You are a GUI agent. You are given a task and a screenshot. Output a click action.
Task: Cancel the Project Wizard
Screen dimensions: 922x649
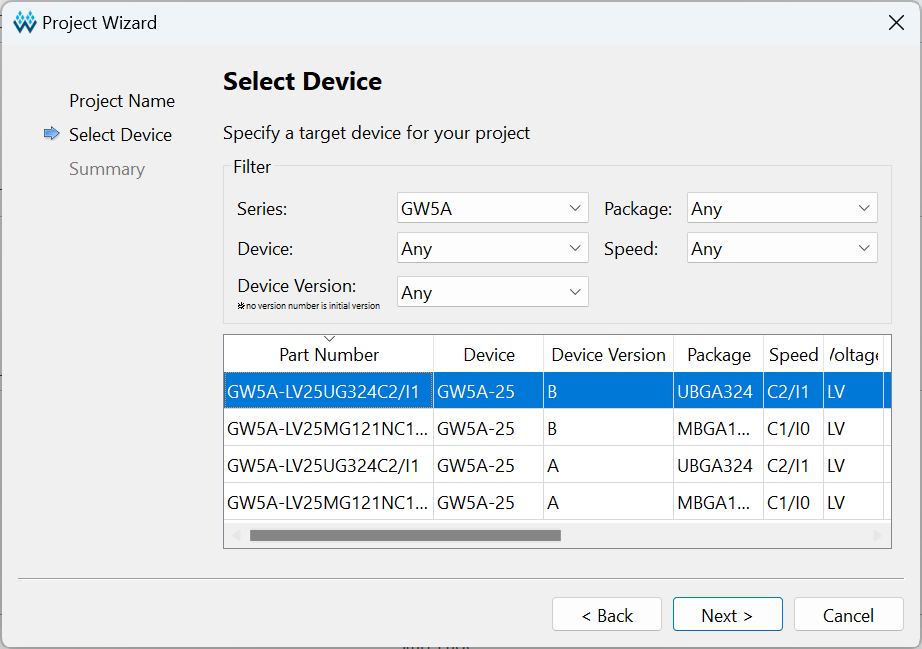pyautogui.click(x=848, y=615)
